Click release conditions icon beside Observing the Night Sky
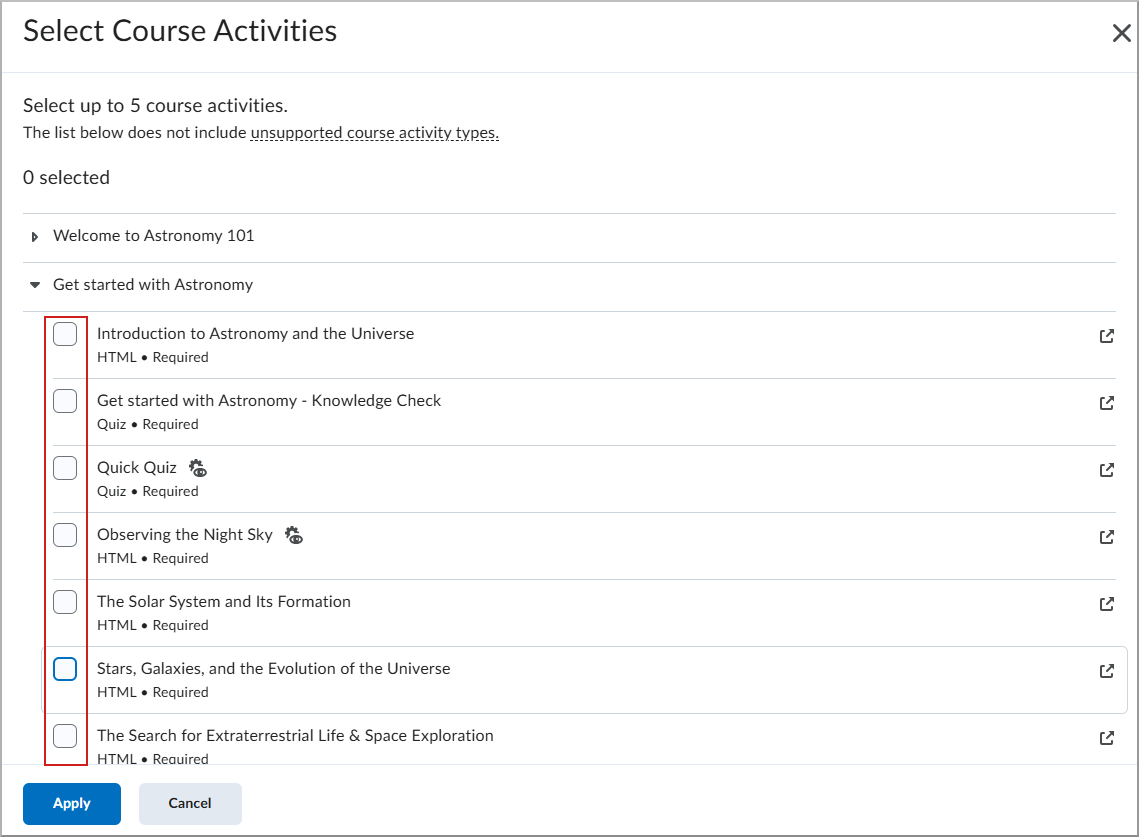 pyautogui.click(x=294, y=535)
